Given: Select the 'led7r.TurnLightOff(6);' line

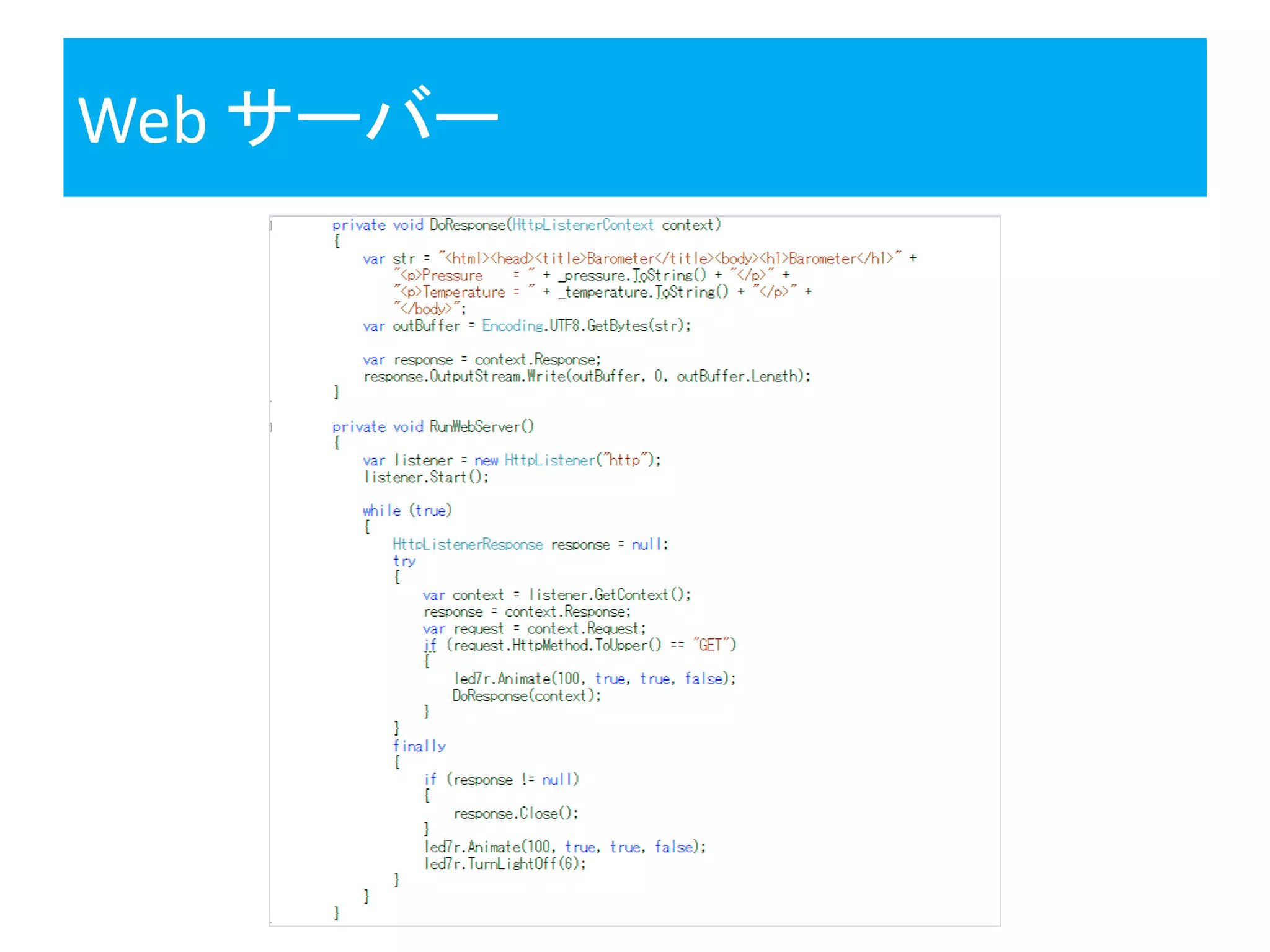Looking at the screenshot, I should pyautogui.click(x=505, y=863).
